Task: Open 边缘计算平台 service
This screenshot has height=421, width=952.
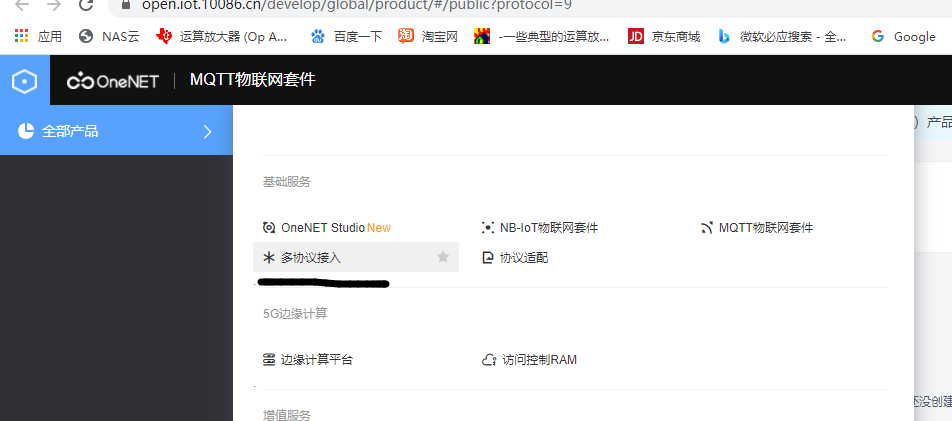Action: point(307,360)
